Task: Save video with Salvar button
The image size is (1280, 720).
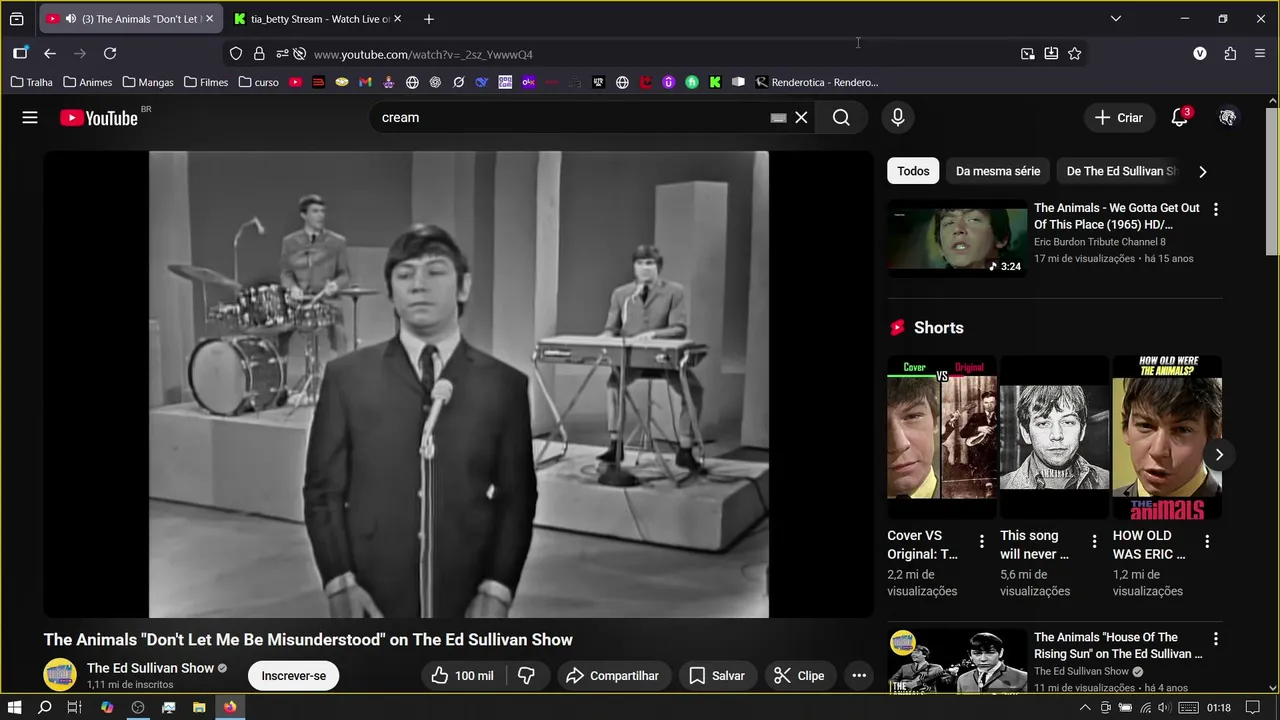Action: tap(716, 676)
